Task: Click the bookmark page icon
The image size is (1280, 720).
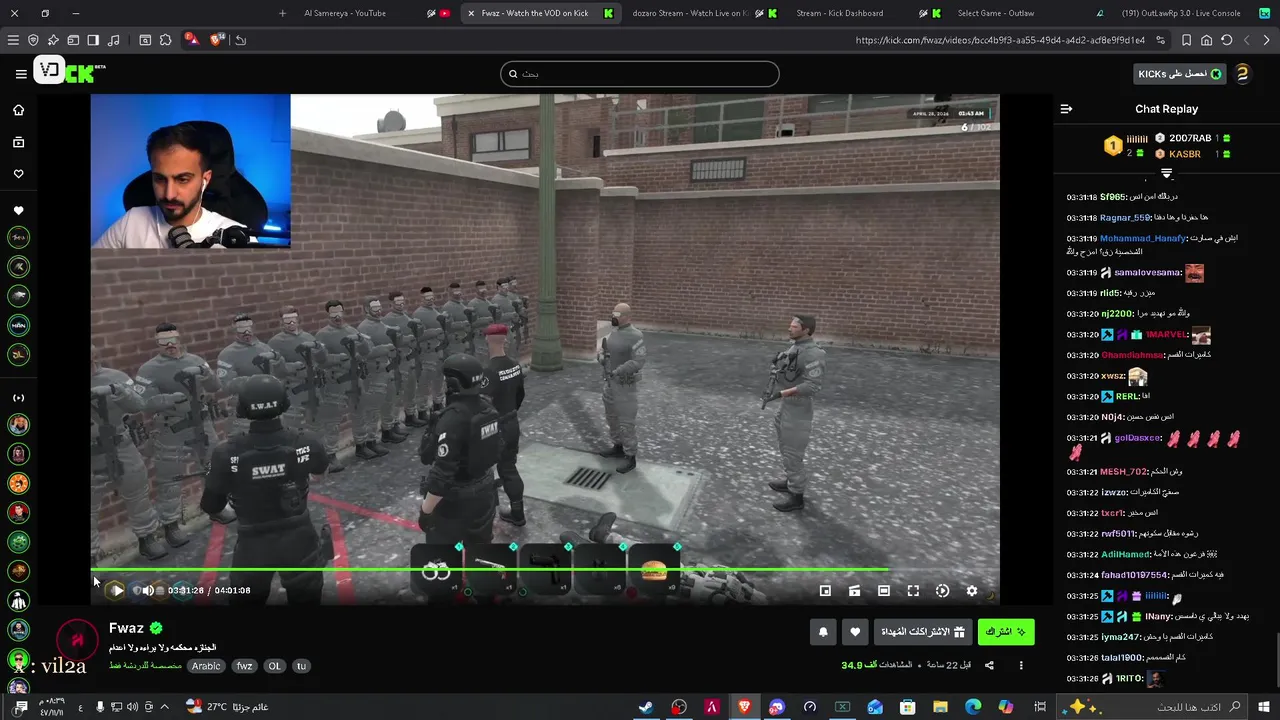Action: pyautogui.click(x=1187, y=40)
